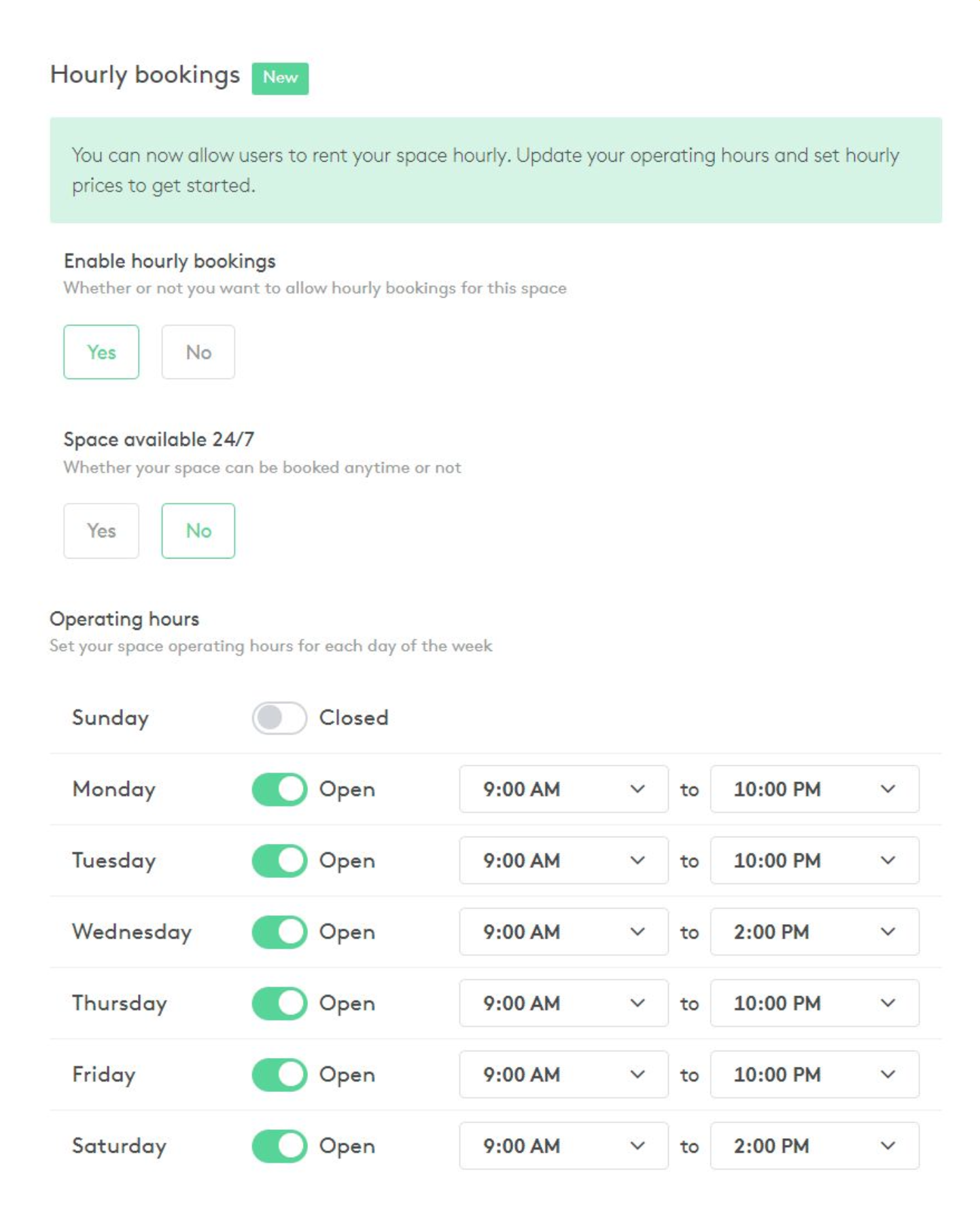980x1219 pixels.
Task: Turn off the Friday open toggle
Action: click(x=279, y=1074)
